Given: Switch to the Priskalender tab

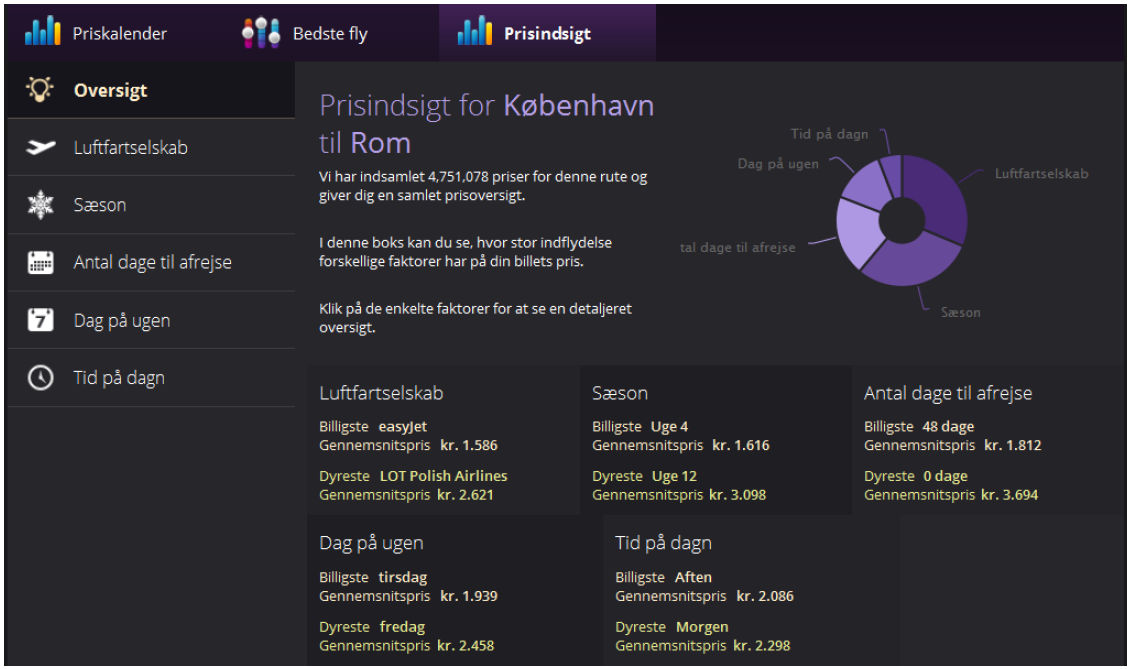Looking at the screenshot, I should 119,33.
